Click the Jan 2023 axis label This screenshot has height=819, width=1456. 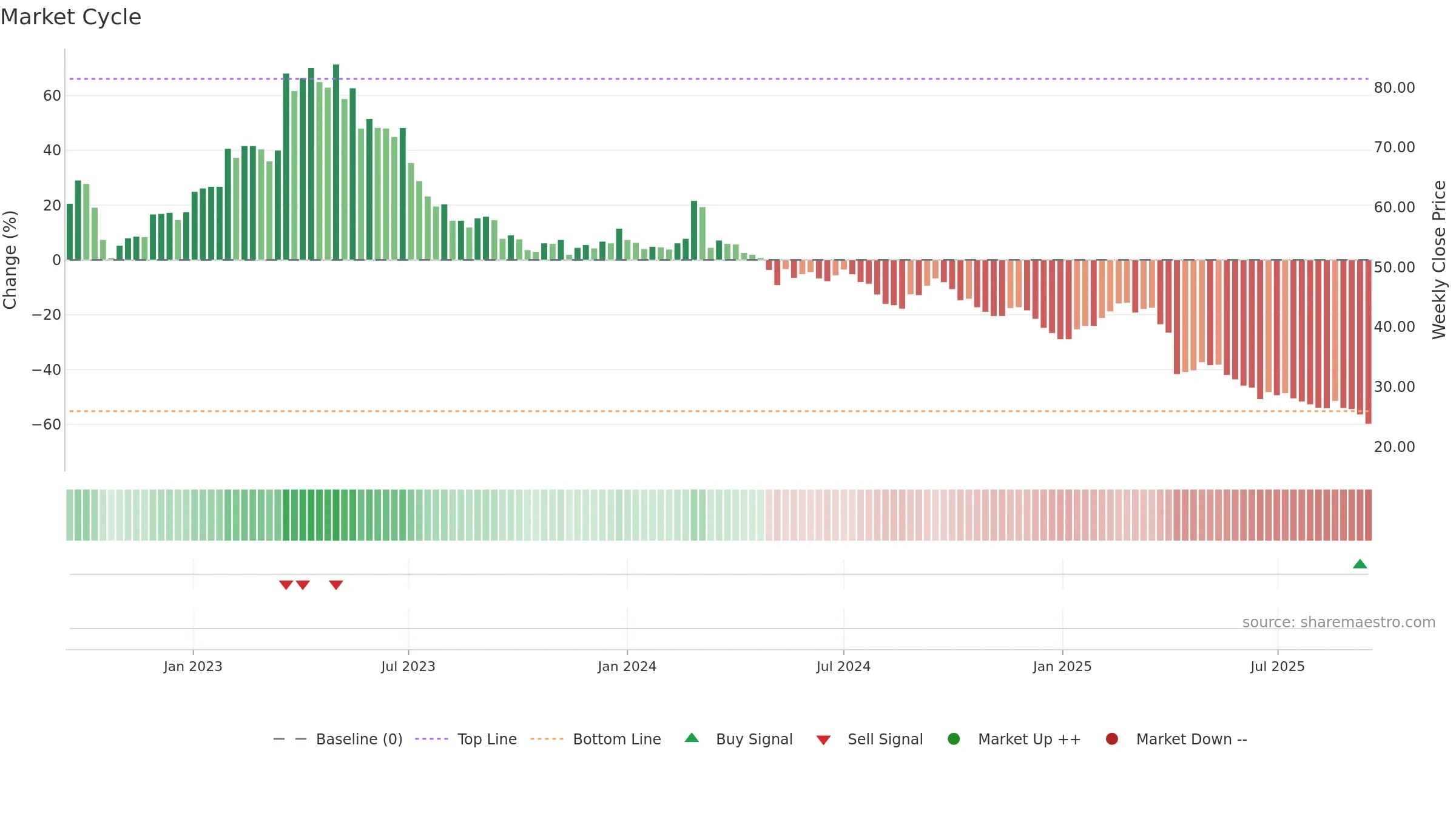[x=193, y=666]
